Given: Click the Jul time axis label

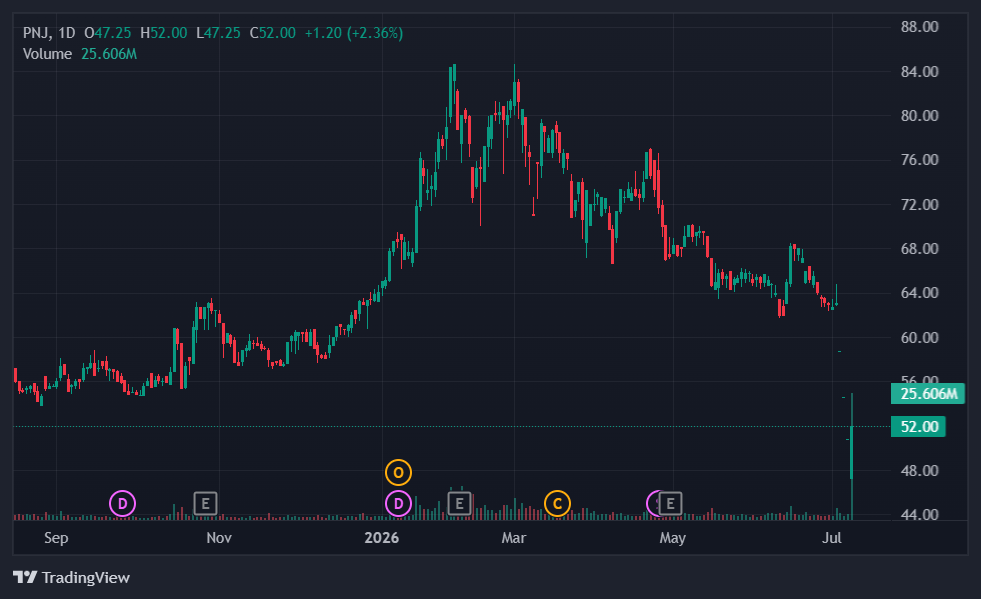Looking at the screenshot, I should pos(832,538).
